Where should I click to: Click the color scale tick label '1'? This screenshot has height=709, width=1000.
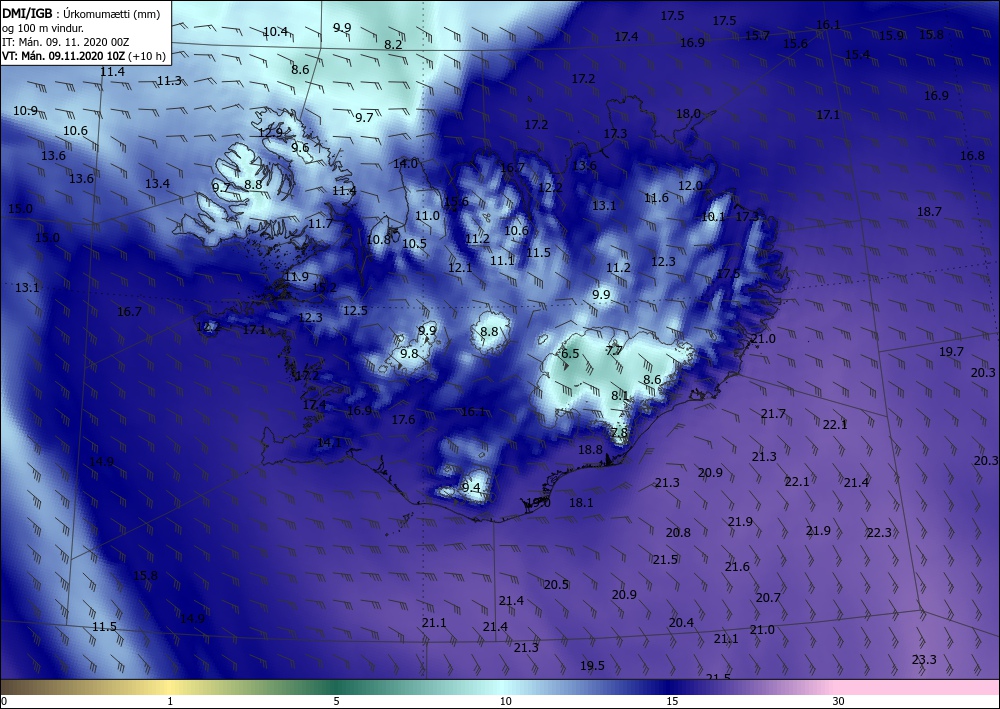click(170, 701)
